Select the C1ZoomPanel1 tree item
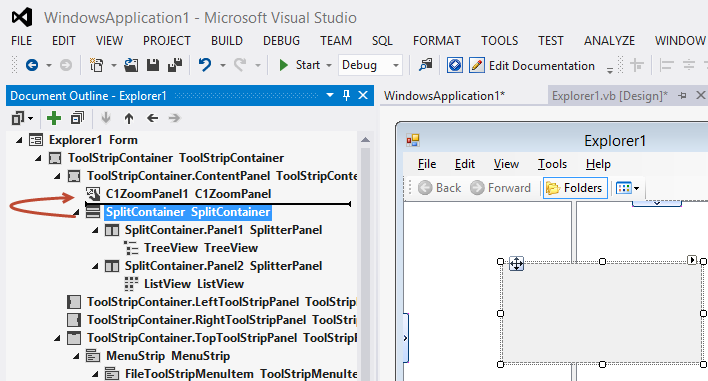708x381 pixels. pos(188,194)
